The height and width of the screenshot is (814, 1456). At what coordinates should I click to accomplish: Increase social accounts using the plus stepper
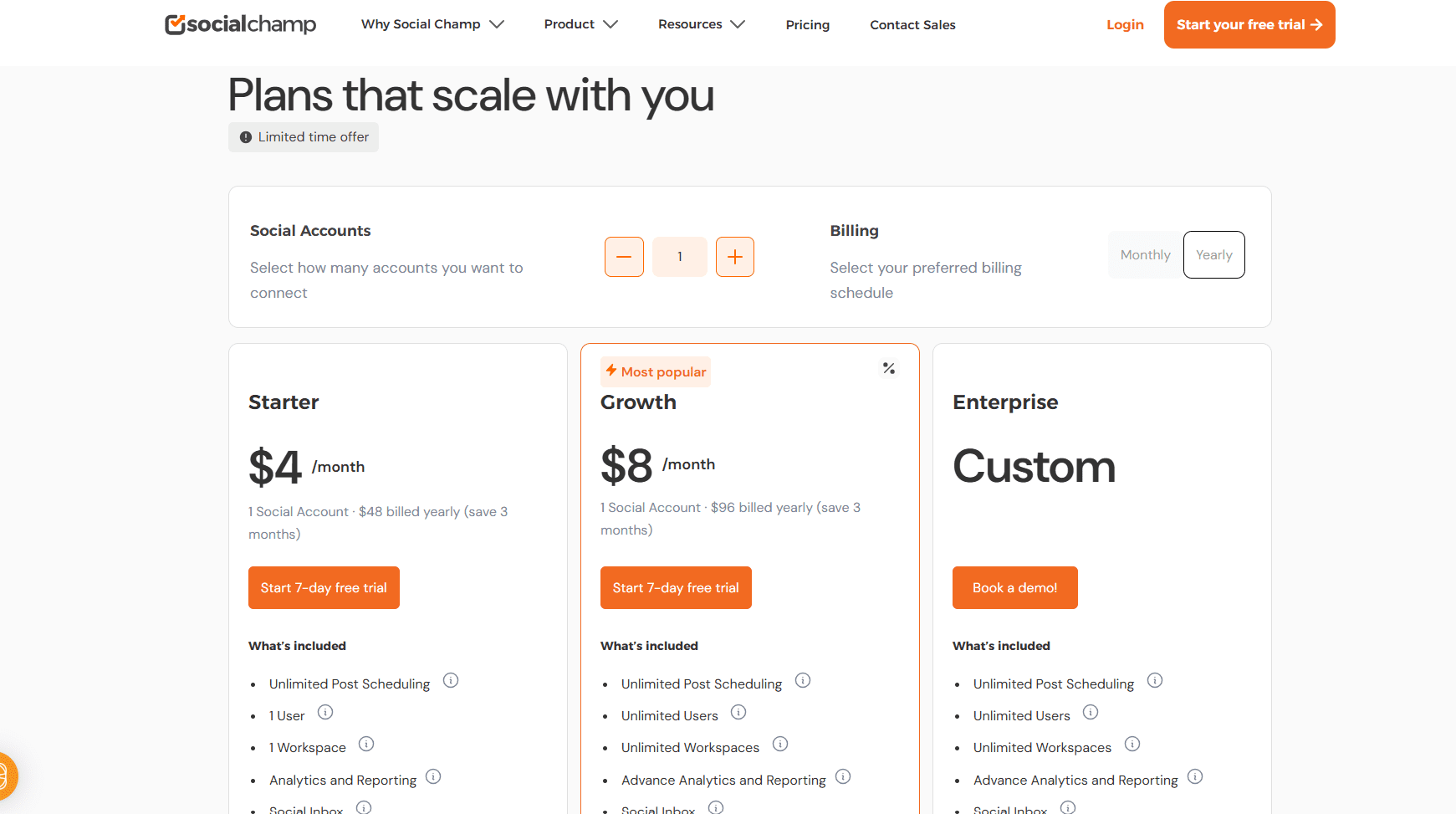[x=734, y=257]
